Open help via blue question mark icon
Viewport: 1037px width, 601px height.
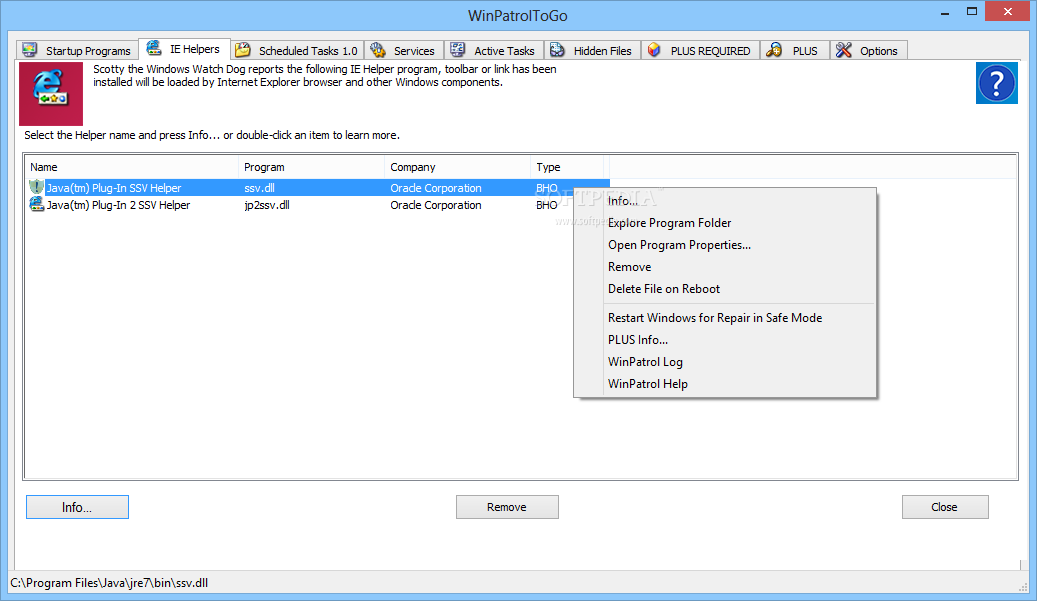[x=997, y=83]
